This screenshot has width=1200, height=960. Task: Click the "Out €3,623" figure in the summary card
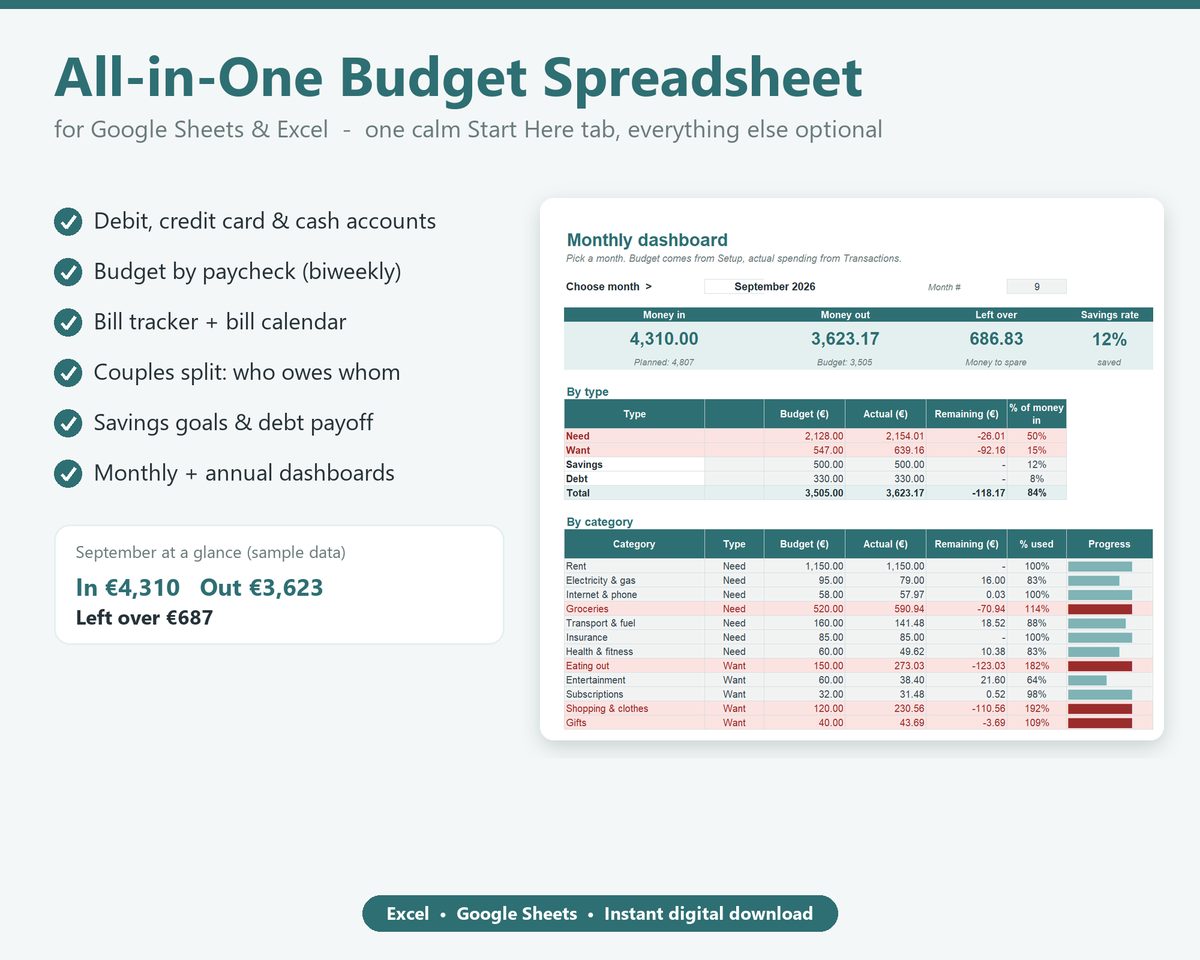pyautogui.click(x=262, y=587)
